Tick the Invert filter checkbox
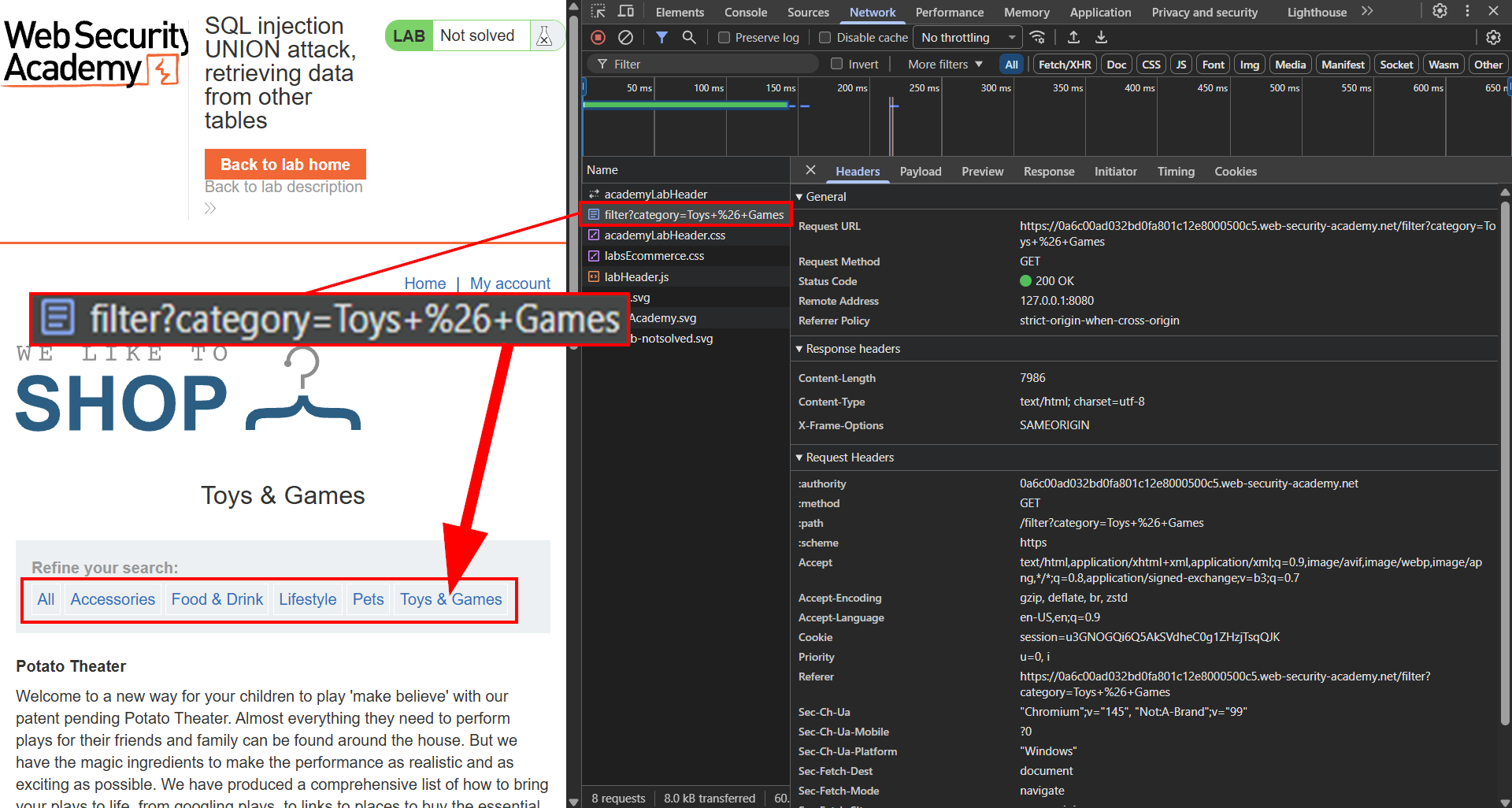 click(x=836, y=65)
